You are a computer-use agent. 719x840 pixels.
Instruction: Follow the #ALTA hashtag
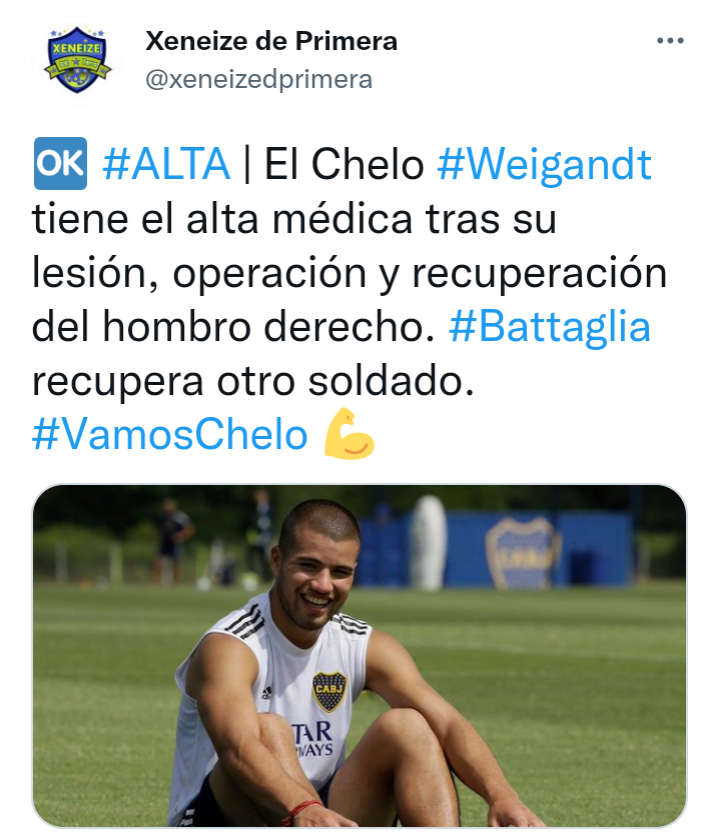(166, 164)
